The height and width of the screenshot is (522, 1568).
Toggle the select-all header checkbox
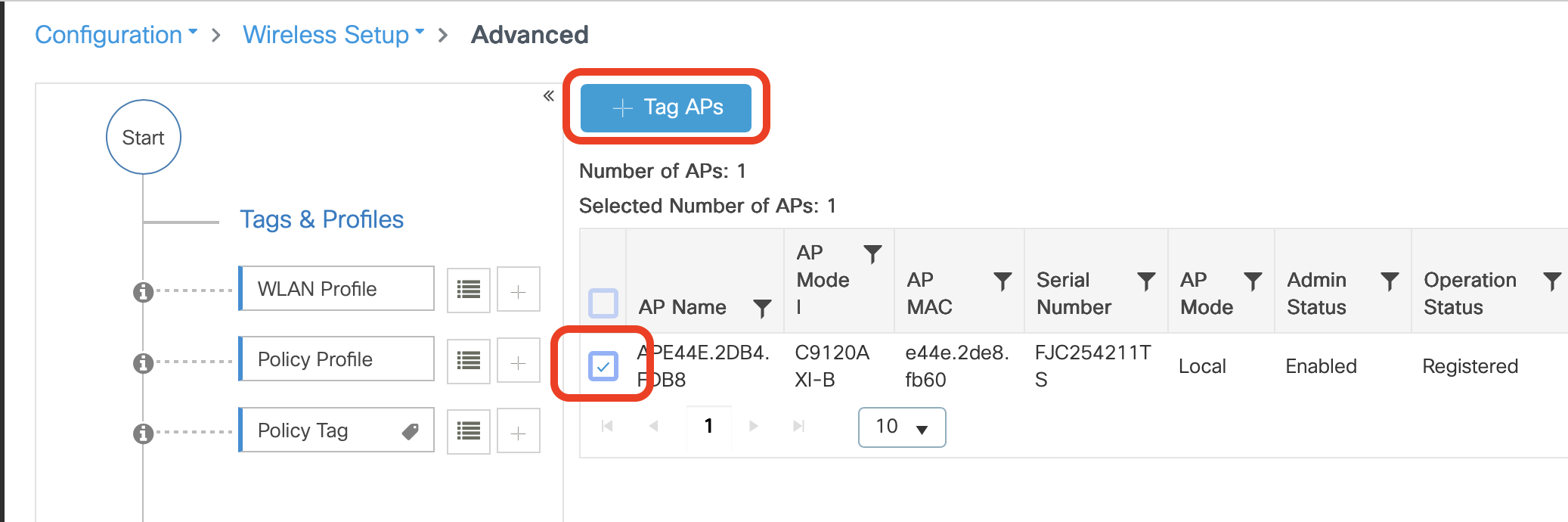(603, 303)
